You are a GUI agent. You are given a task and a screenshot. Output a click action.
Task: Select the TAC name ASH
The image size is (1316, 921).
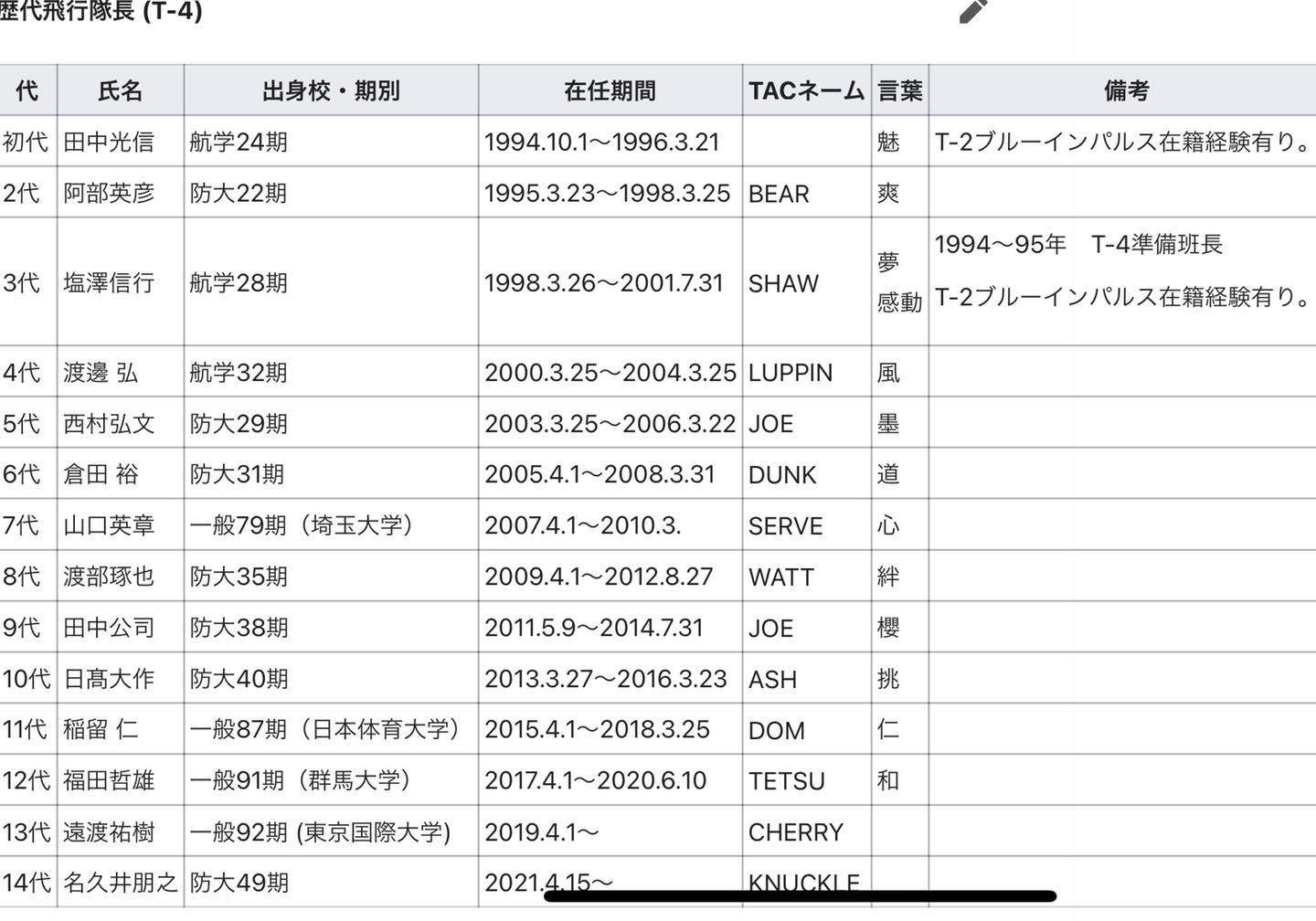click(772, 680)
